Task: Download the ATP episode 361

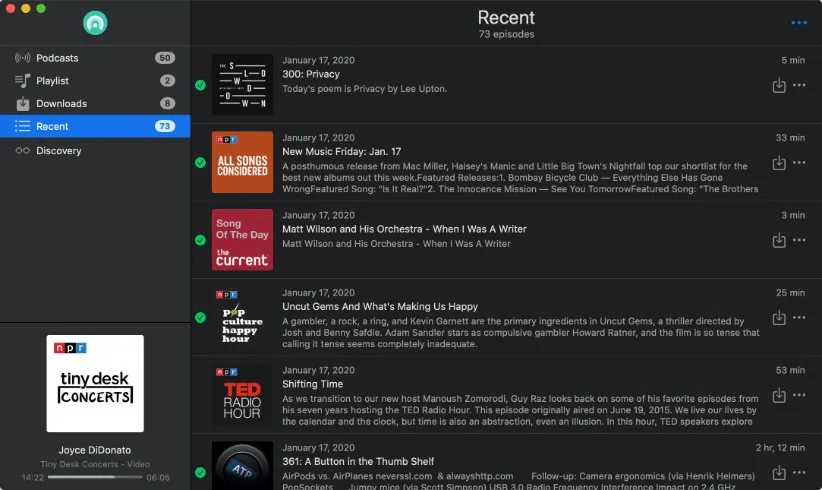Action: pos(779,472)
